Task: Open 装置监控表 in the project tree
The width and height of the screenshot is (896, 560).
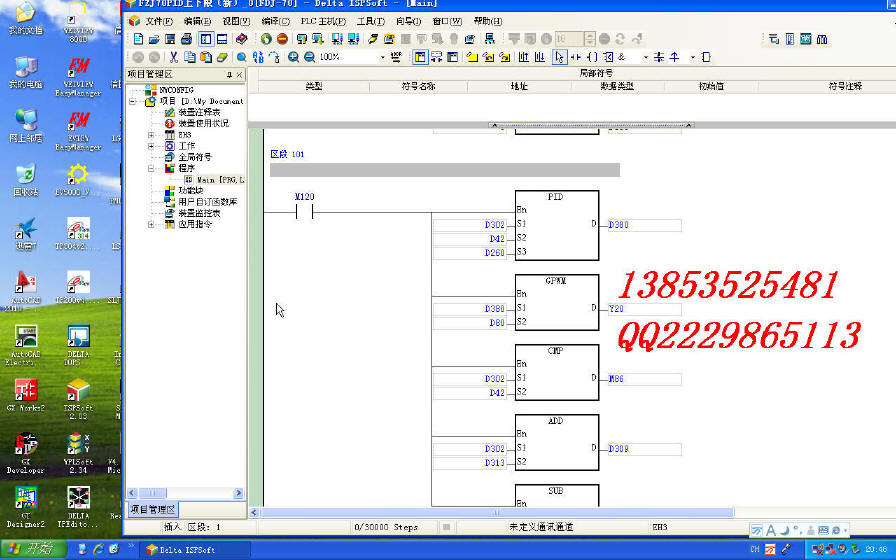Action: pyautogui.click(x=198, y=213)
